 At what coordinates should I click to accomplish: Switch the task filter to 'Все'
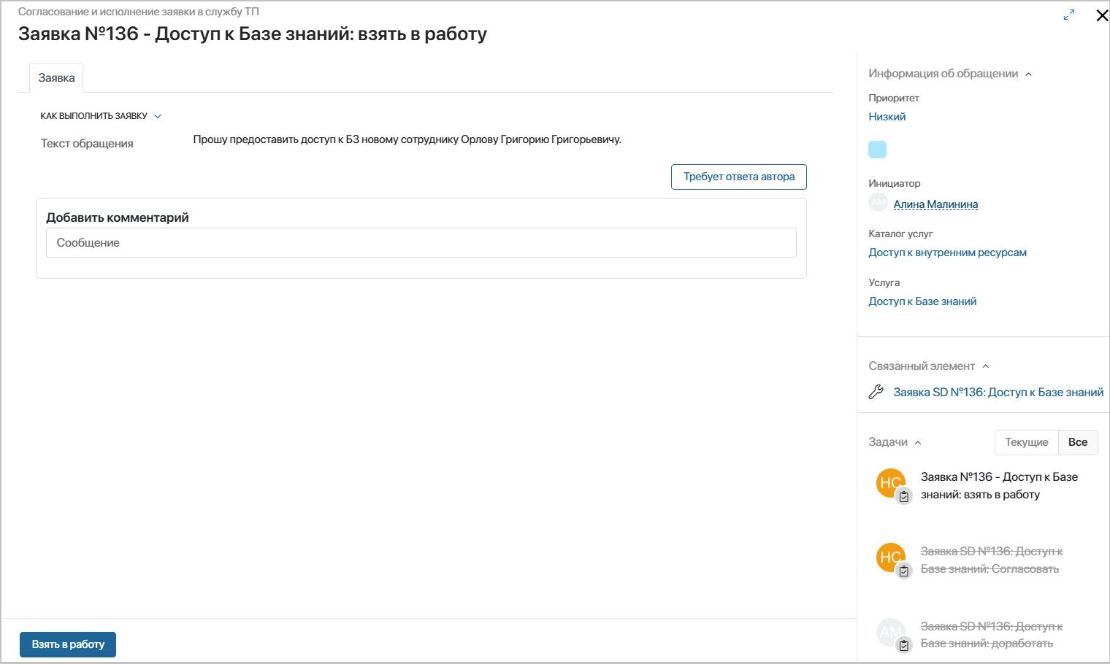[1078, 442]
